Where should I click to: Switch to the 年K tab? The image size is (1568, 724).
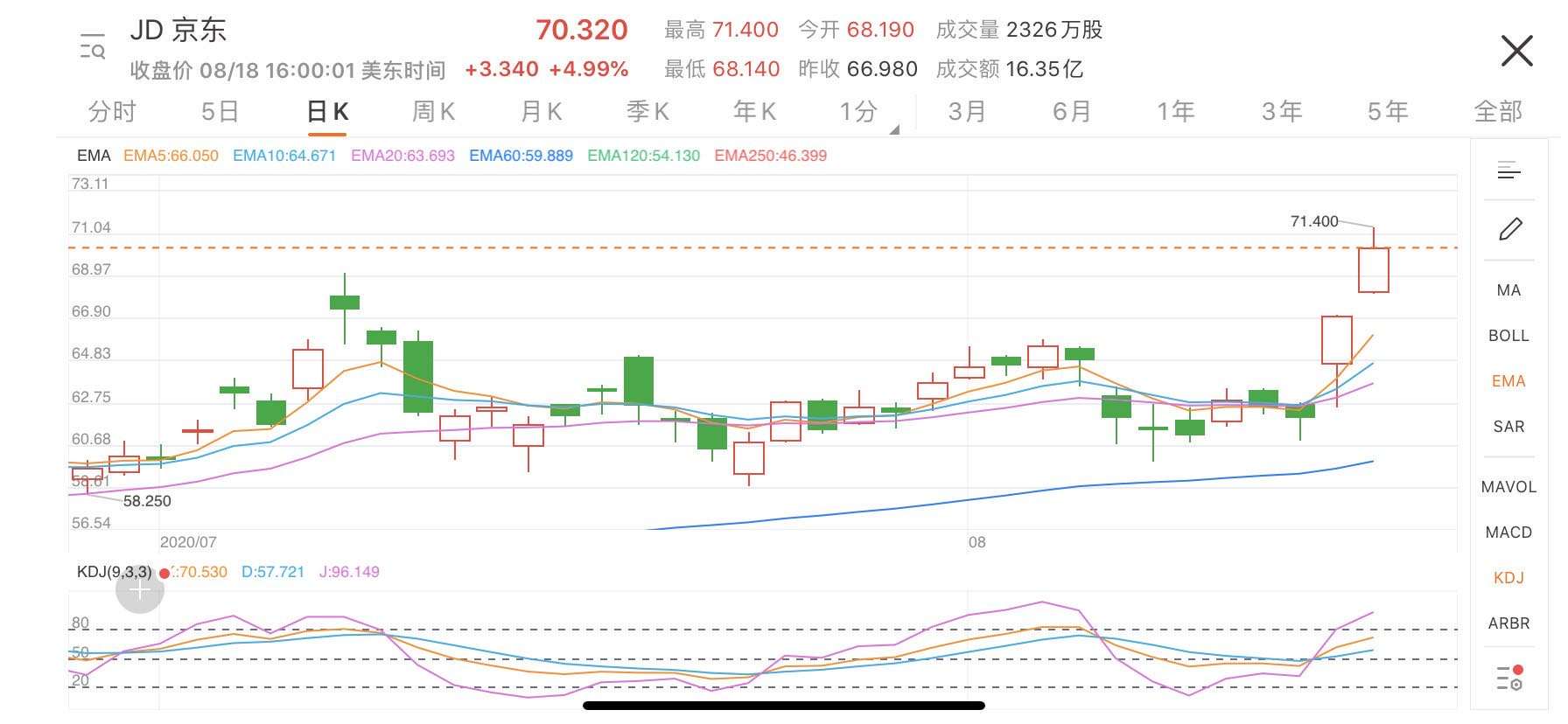point(754,111)
